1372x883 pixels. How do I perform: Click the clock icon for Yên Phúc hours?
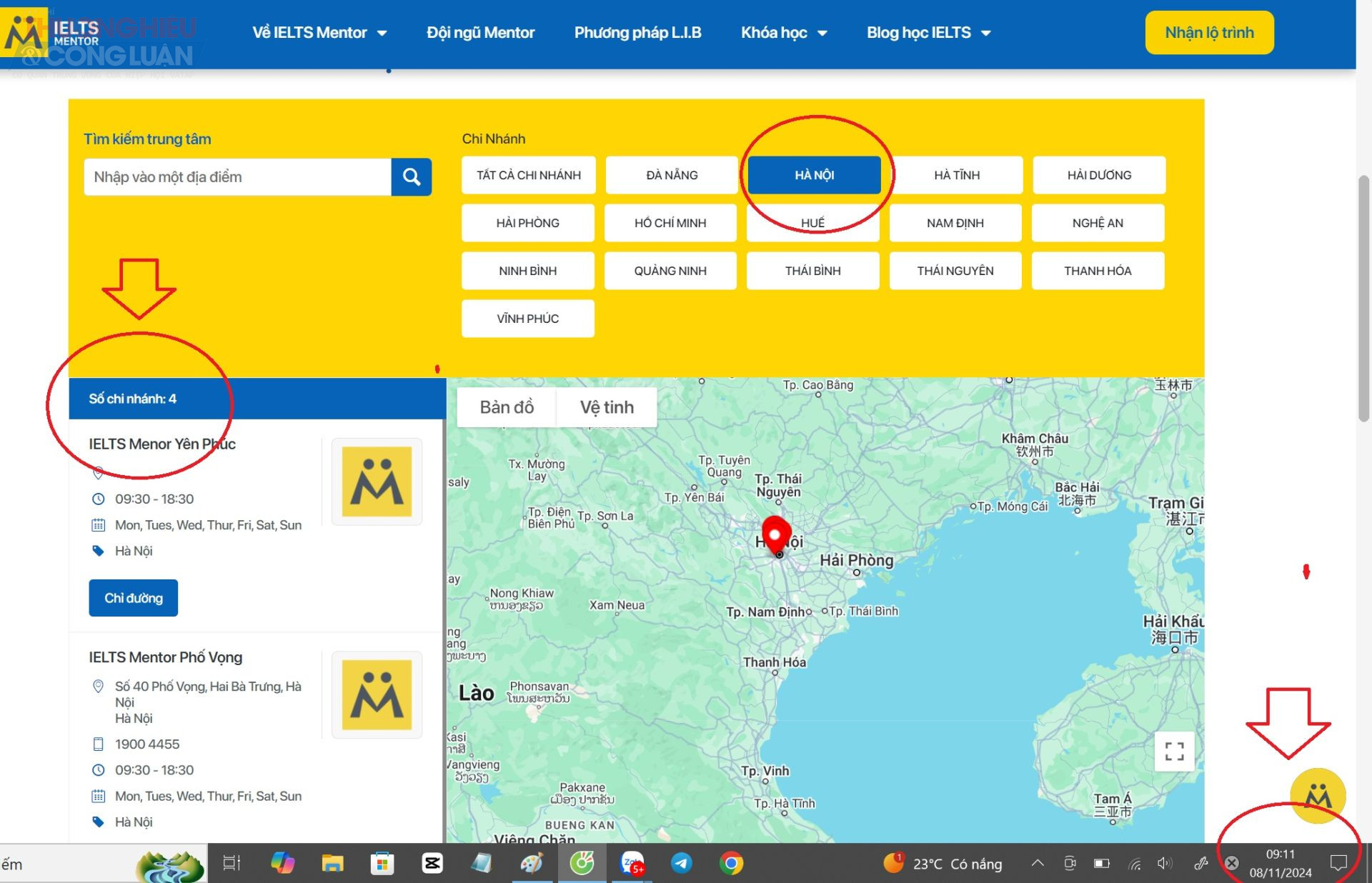click(x=99, y=499)
